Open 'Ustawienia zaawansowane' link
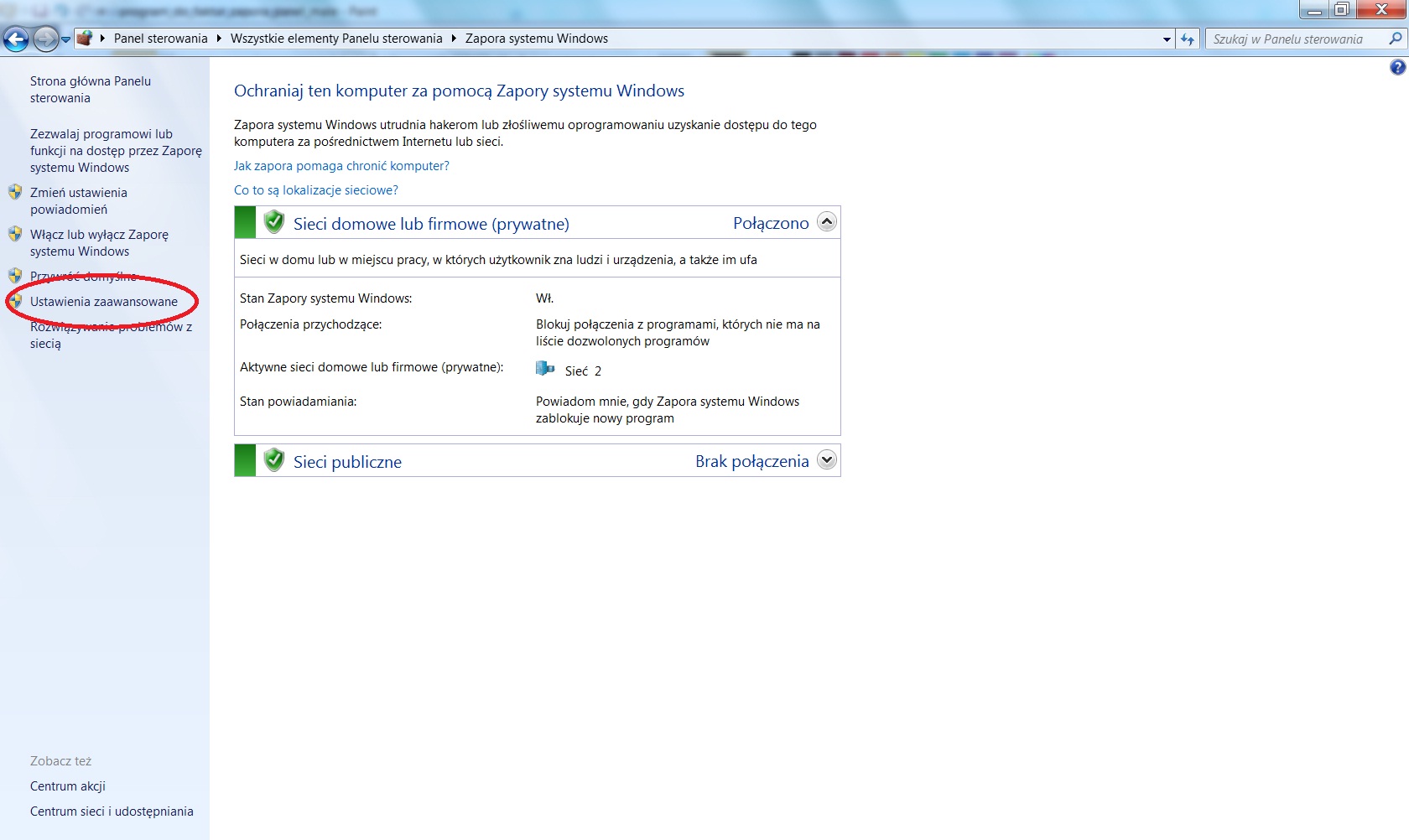Image resolution: width=1409 pixels, height=840 pixels. (104, 302)
